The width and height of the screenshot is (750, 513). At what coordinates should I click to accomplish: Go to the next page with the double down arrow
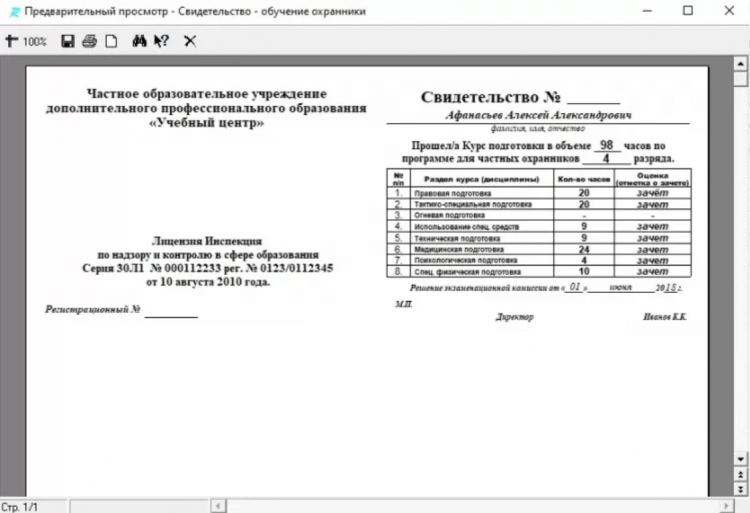[x=740, y=489]
